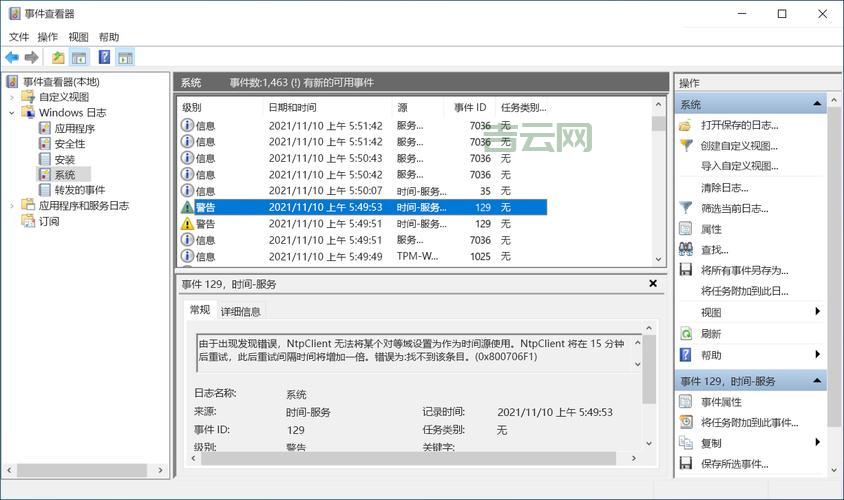Toggle the Show/Hide action pane icon
Screen dimensions: 844x500
tap(125, 57)
